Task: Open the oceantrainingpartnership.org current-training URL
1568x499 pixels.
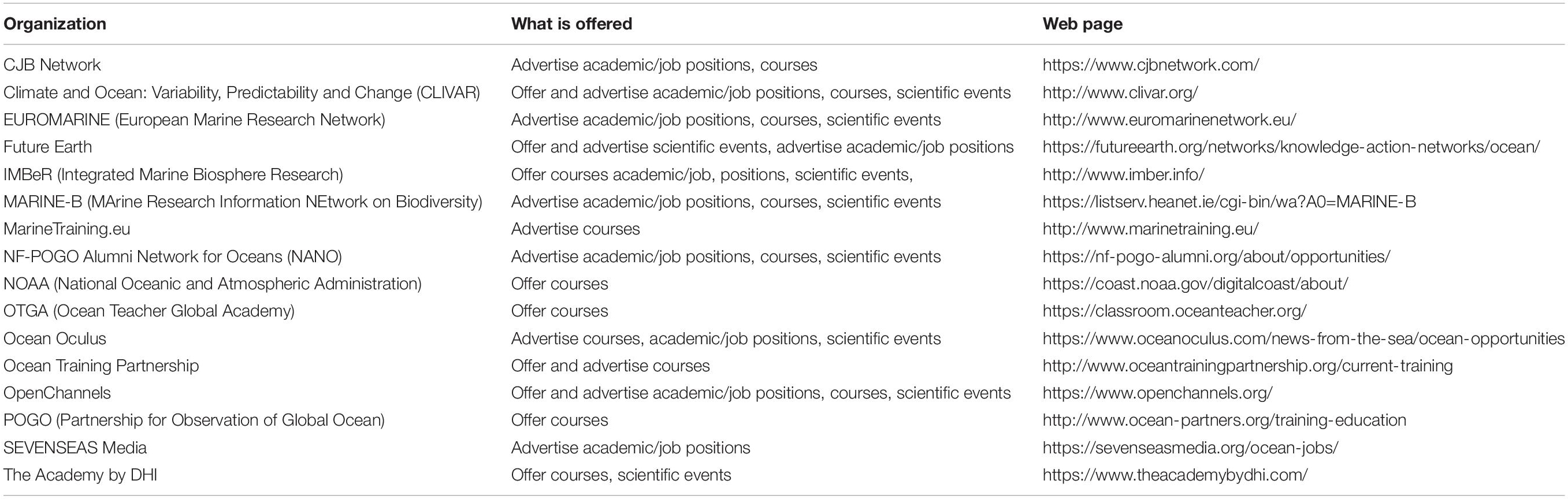Action: [x=1248, y=366]
